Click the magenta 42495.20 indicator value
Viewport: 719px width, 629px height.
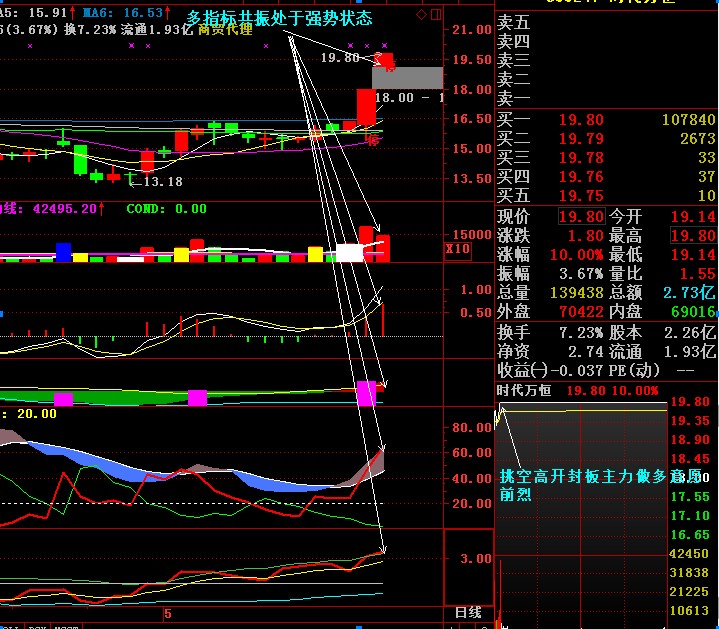coord(65,209)
